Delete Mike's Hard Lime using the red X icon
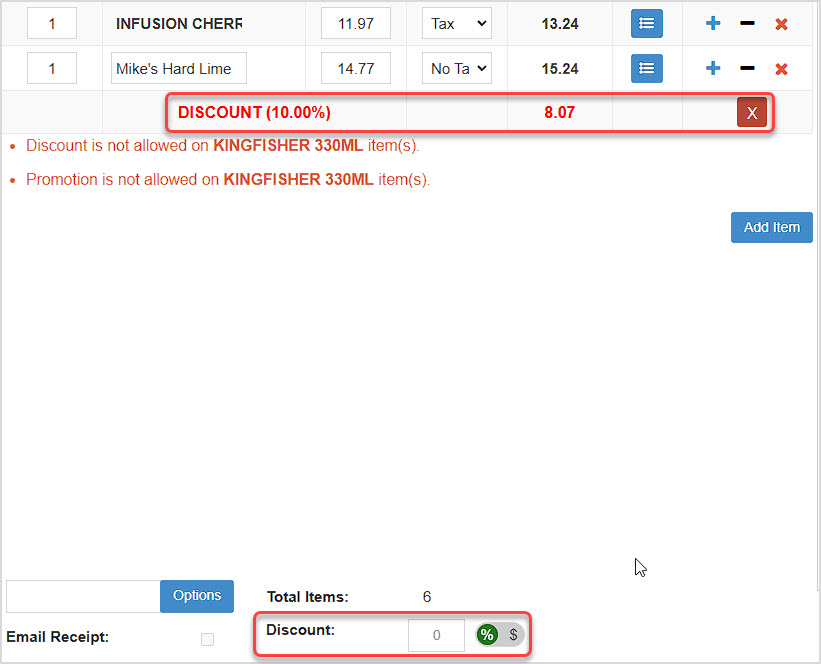This screenshot has height=664, width=821. tap(782, 68)
